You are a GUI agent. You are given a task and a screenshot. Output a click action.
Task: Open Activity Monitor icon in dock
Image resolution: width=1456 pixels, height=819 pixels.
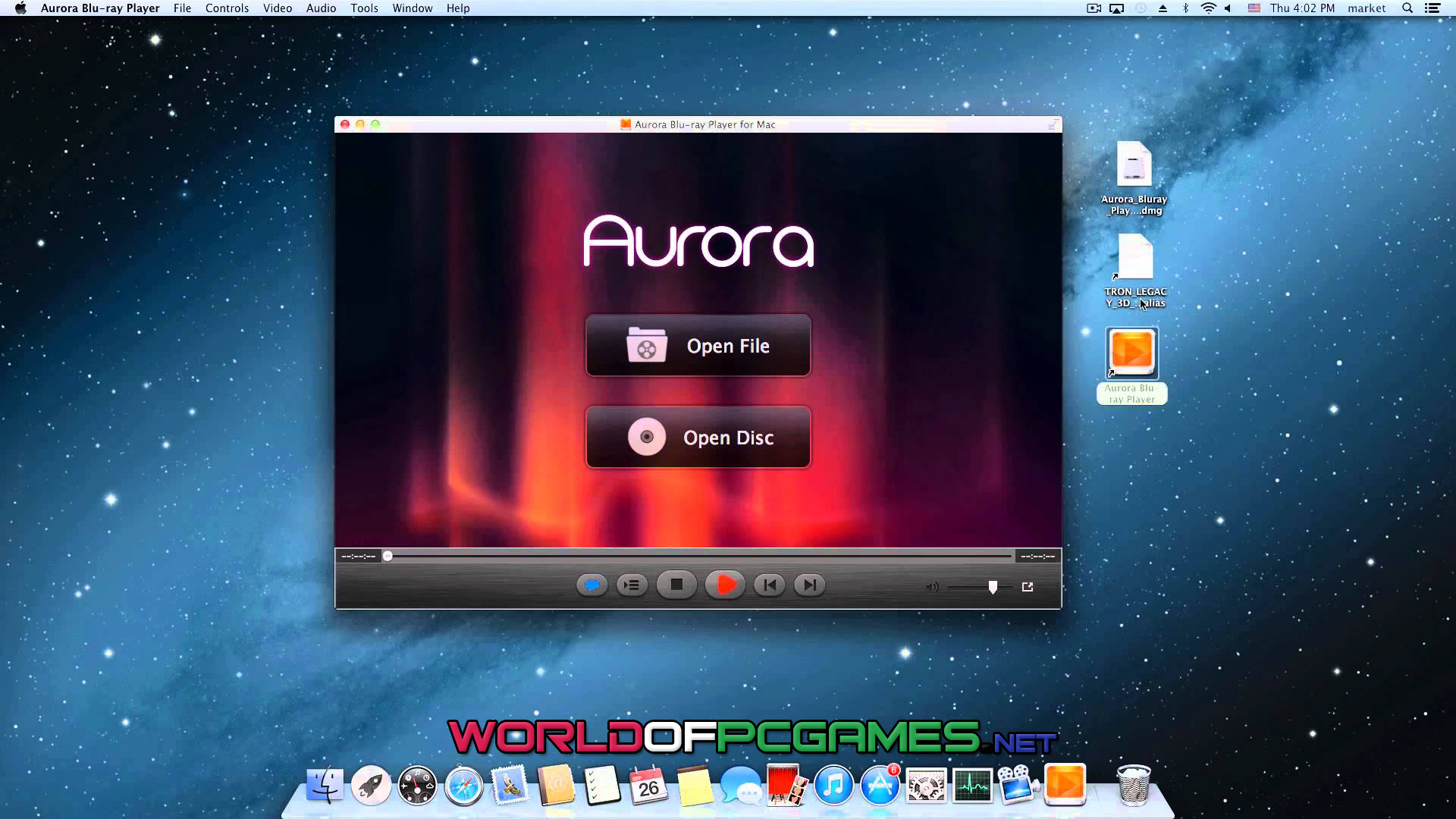click(x=972, y=785)
